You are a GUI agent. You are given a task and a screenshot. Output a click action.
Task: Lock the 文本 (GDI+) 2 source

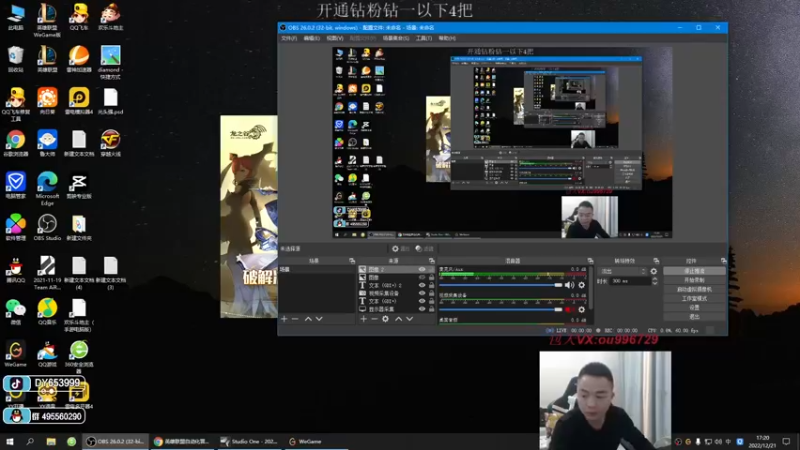pyautogui.click(x=432, y=285)
